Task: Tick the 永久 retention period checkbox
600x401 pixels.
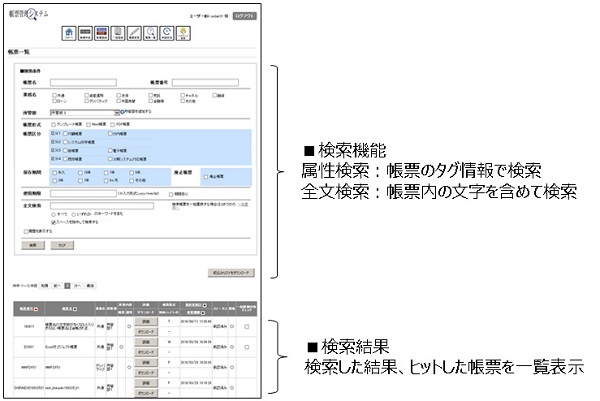Action: pyautogui.click(x=54, y=172)
